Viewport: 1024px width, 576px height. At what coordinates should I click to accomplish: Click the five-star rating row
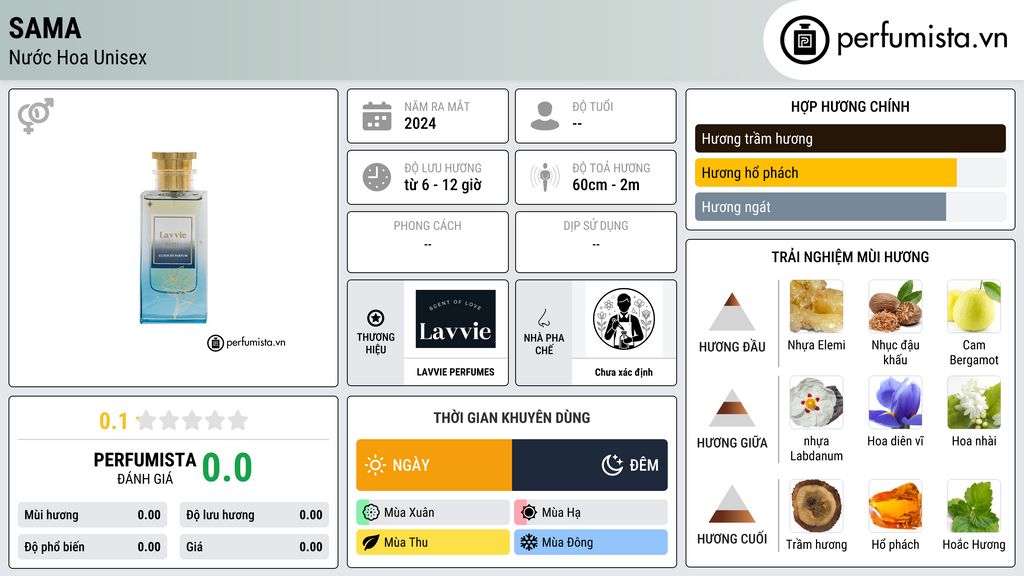193,420
